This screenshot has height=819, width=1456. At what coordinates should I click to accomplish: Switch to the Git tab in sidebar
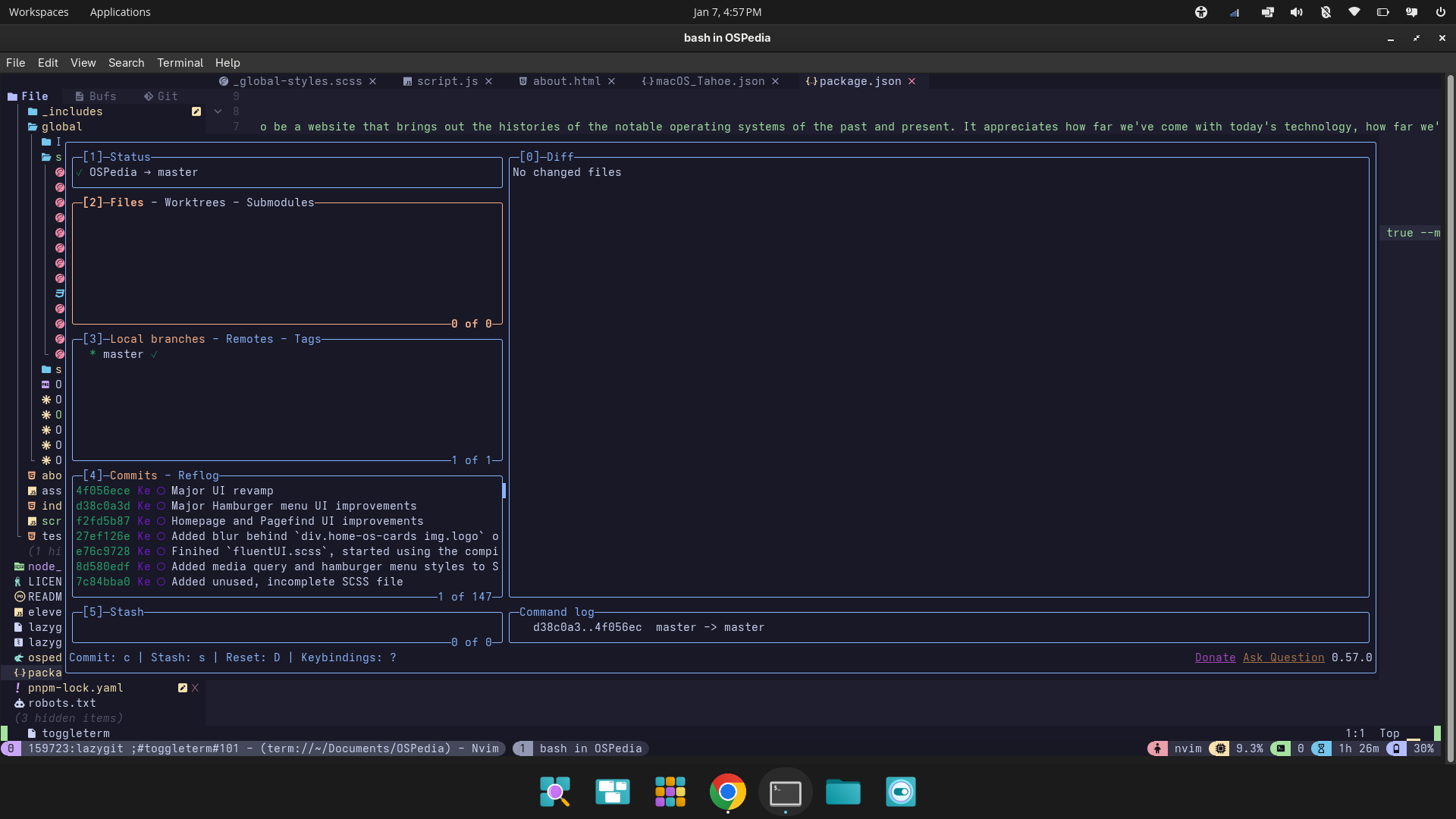coord(161,96)
